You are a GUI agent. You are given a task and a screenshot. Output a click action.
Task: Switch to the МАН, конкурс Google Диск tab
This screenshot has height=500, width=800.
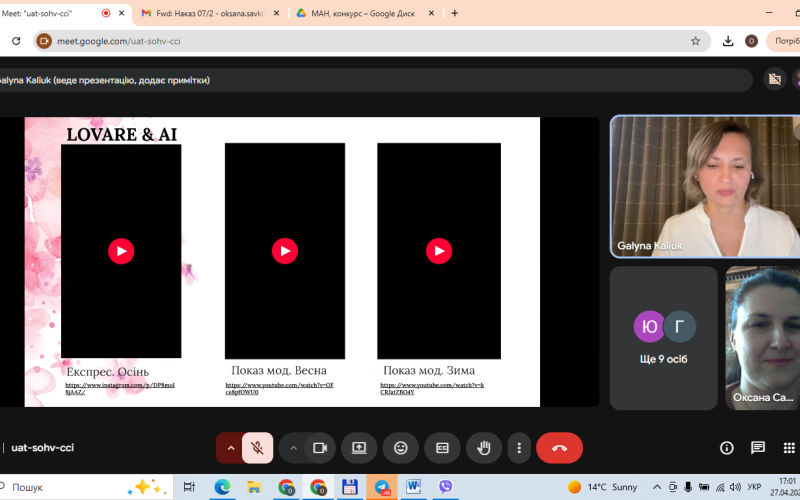tap(362, 13)
